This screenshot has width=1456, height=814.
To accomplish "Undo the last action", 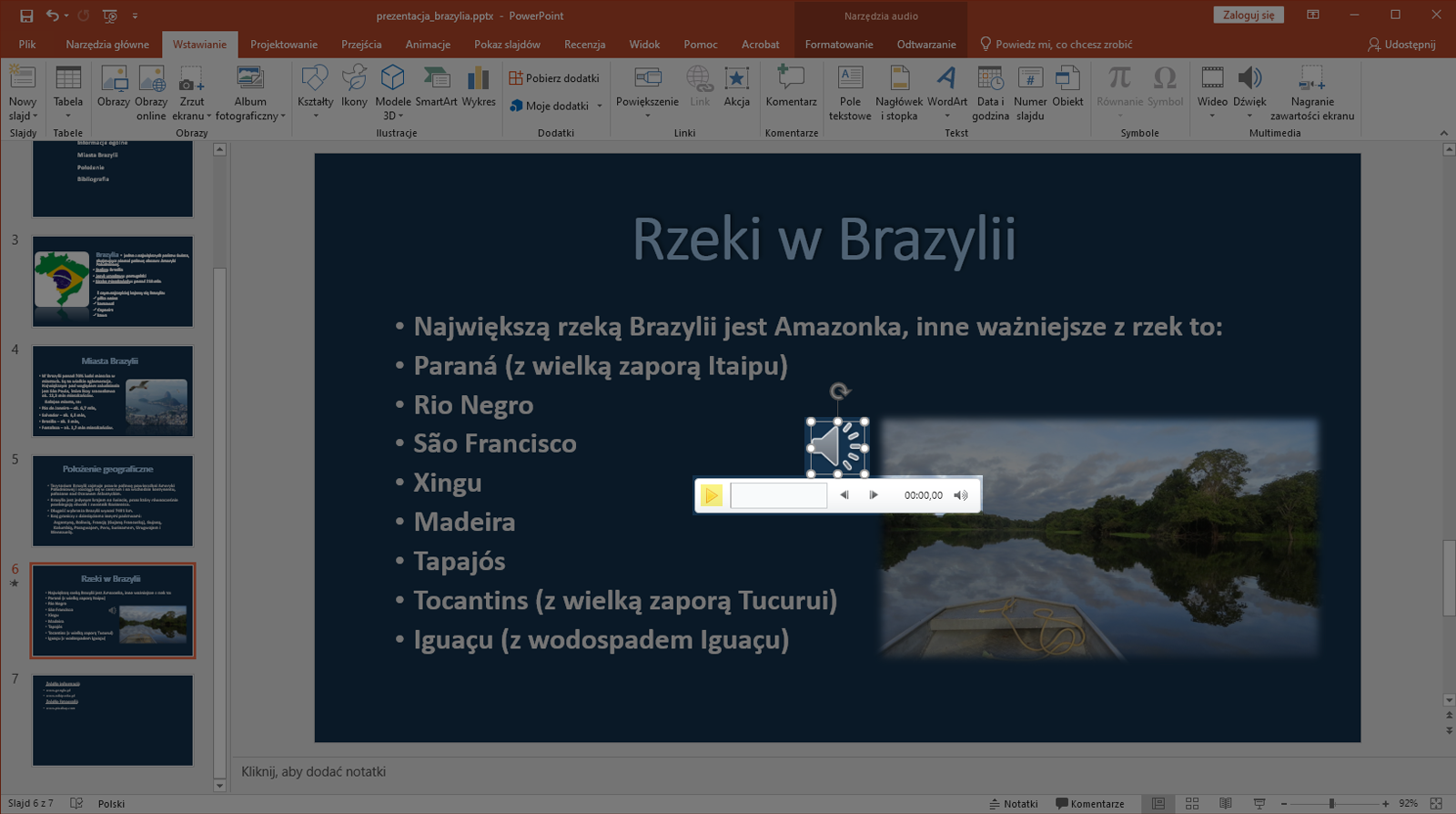I will click(53, 15).
